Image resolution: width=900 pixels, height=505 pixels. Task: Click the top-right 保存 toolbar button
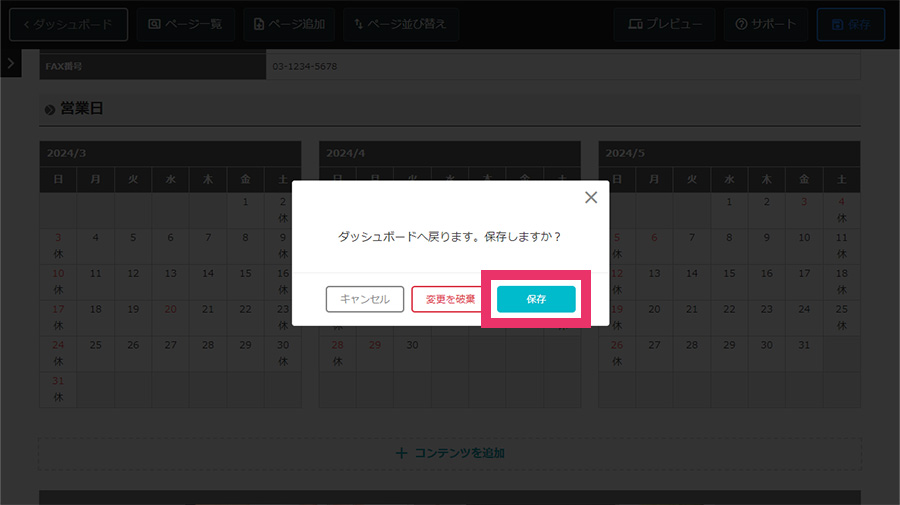(x=851, y=24)
